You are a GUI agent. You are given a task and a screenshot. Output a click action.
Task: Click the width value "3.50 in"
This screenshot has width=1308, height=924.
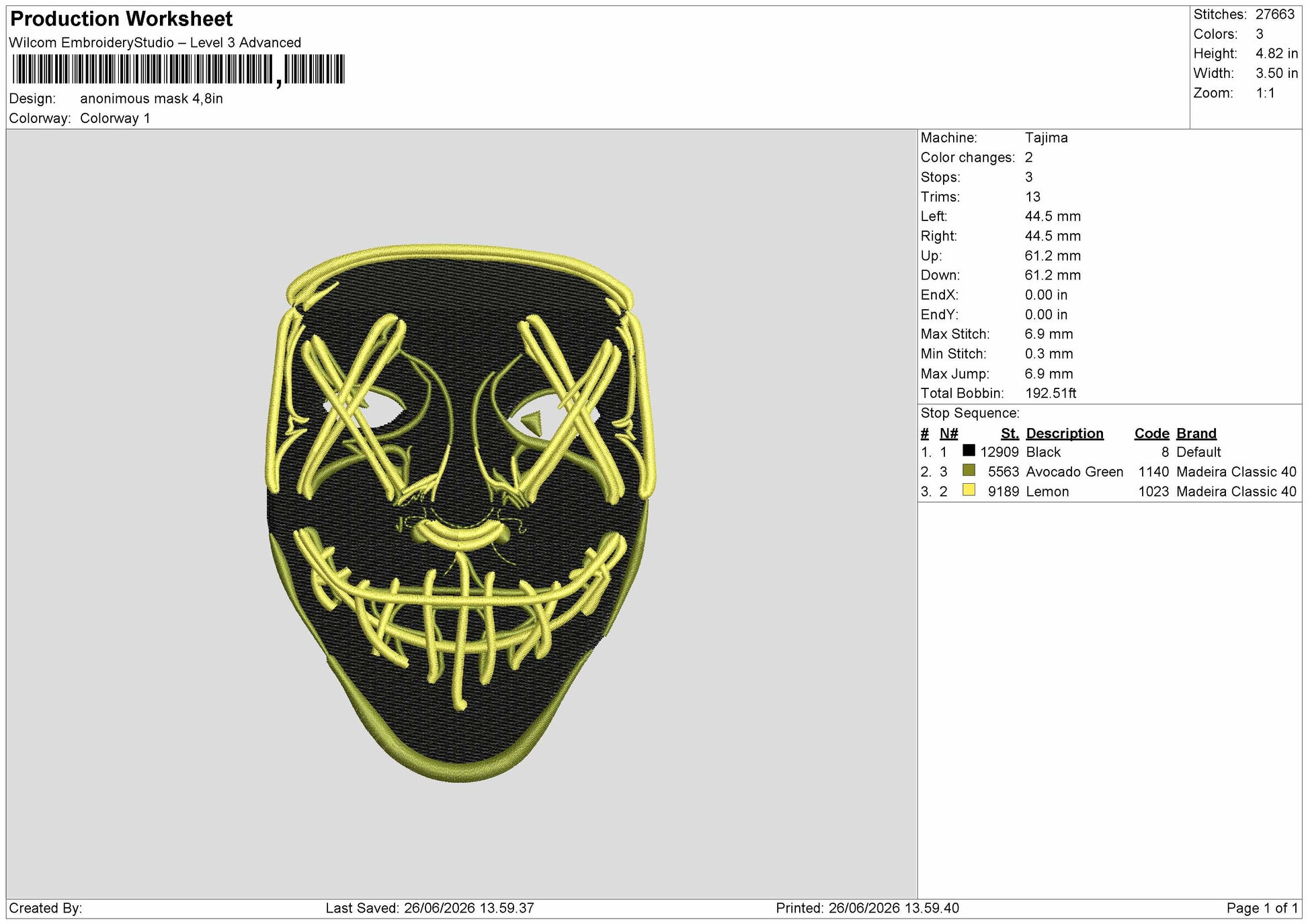[x=1277, y=73]
